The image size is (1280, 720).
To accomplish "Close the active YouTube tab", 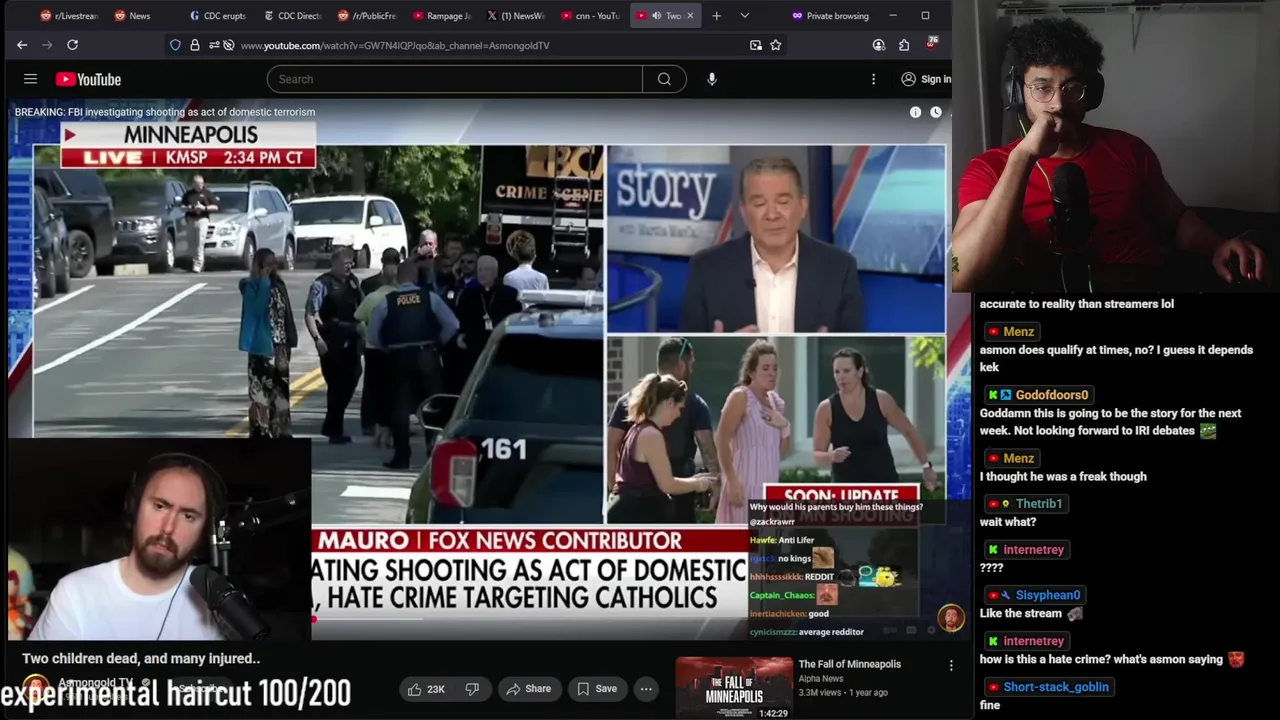I will pos(689,16).
